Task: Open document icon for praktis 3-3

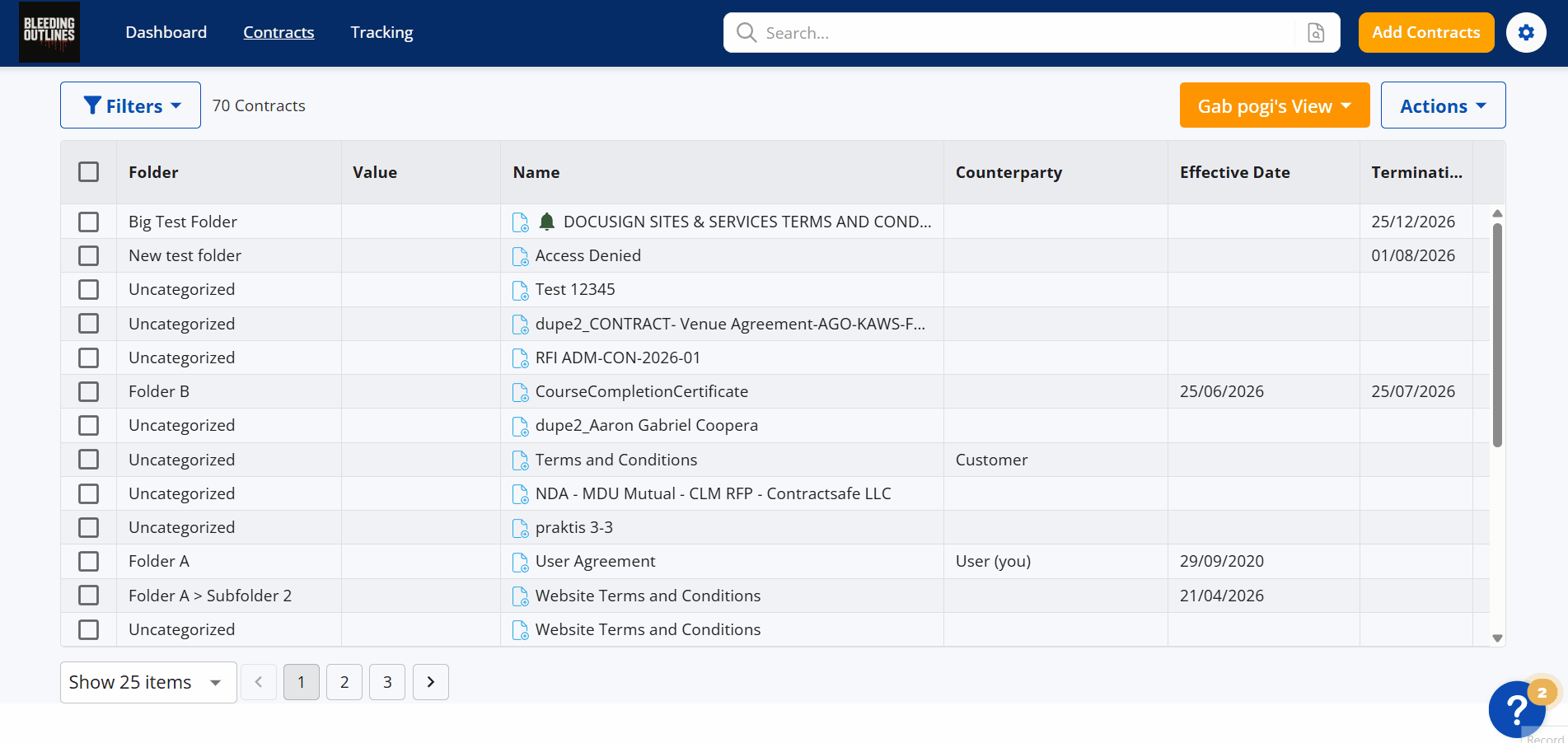Action: 520,528
